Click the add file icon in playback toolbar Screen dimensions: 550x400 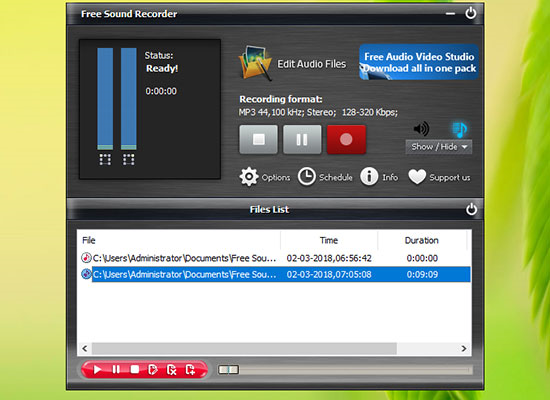coord(190,369)
